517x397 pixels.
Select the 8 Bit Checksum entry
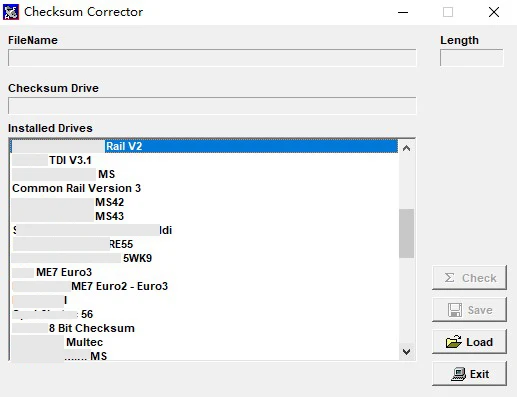click(204, 328)
